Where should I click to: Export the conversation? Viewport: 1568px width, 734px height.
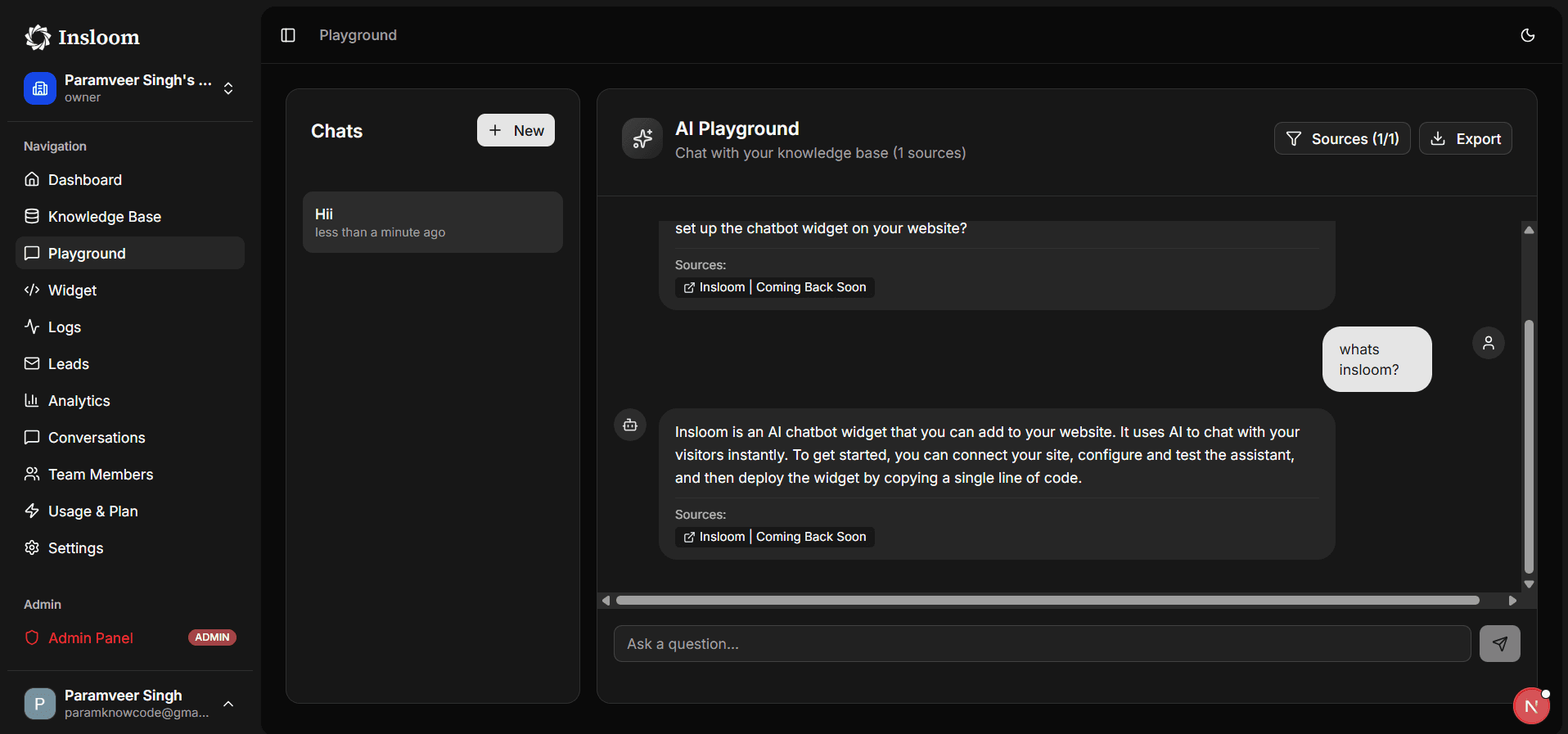(1465, 139)
